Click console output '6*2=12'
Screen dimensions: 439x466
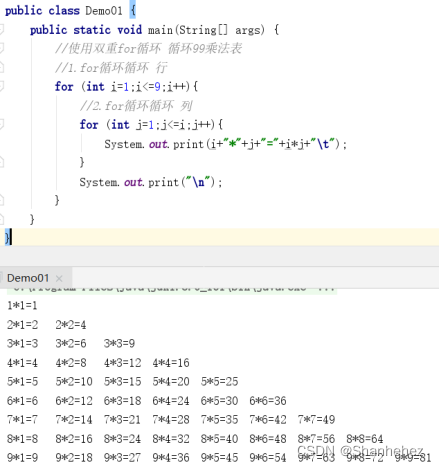tap(74, 400)
